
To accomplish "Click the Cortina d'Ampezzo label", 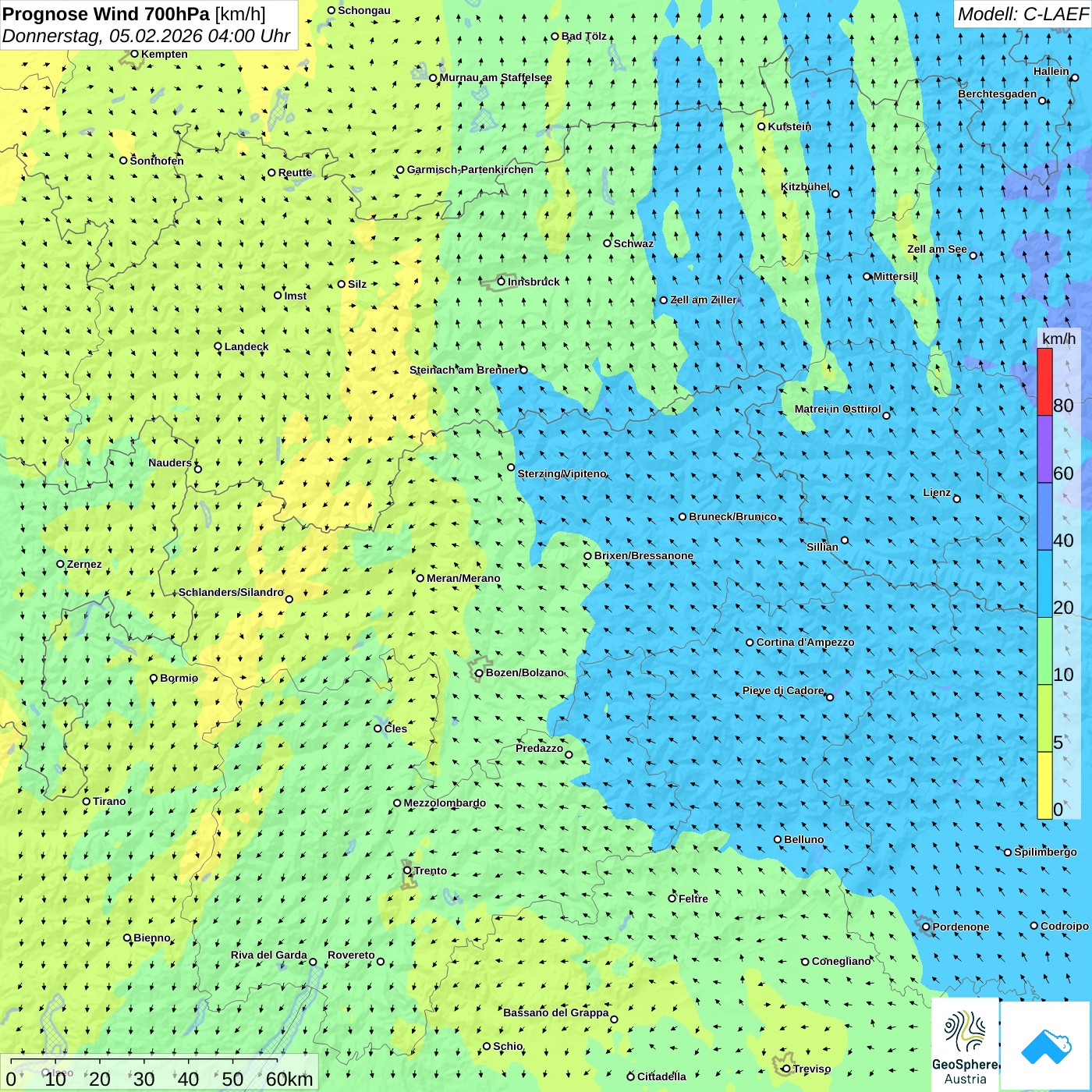I will [x=805, y=642].
